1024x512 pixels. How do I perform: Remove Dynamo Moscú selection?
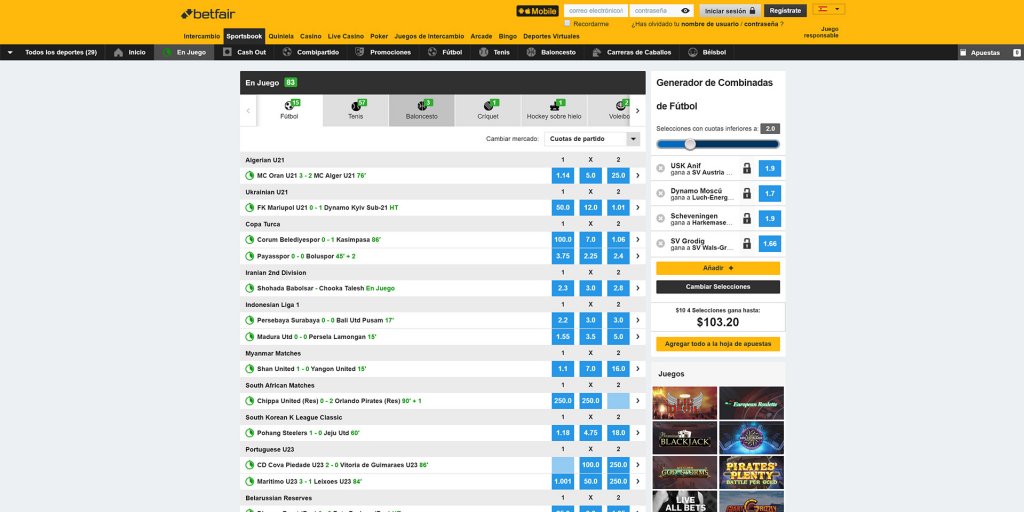[x=660, y=193]
